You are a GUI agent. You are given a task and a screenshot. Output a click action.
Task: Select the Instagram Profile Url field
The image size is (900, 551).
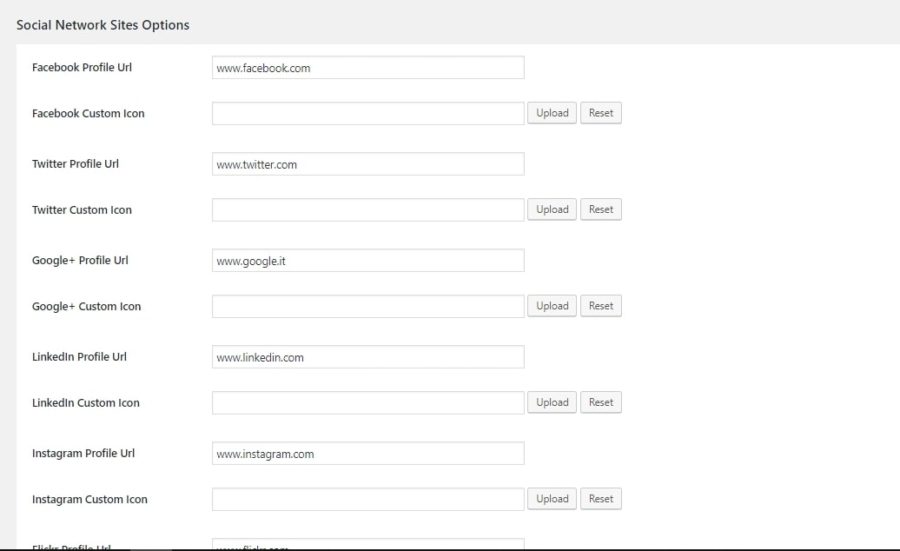(368, 453)
